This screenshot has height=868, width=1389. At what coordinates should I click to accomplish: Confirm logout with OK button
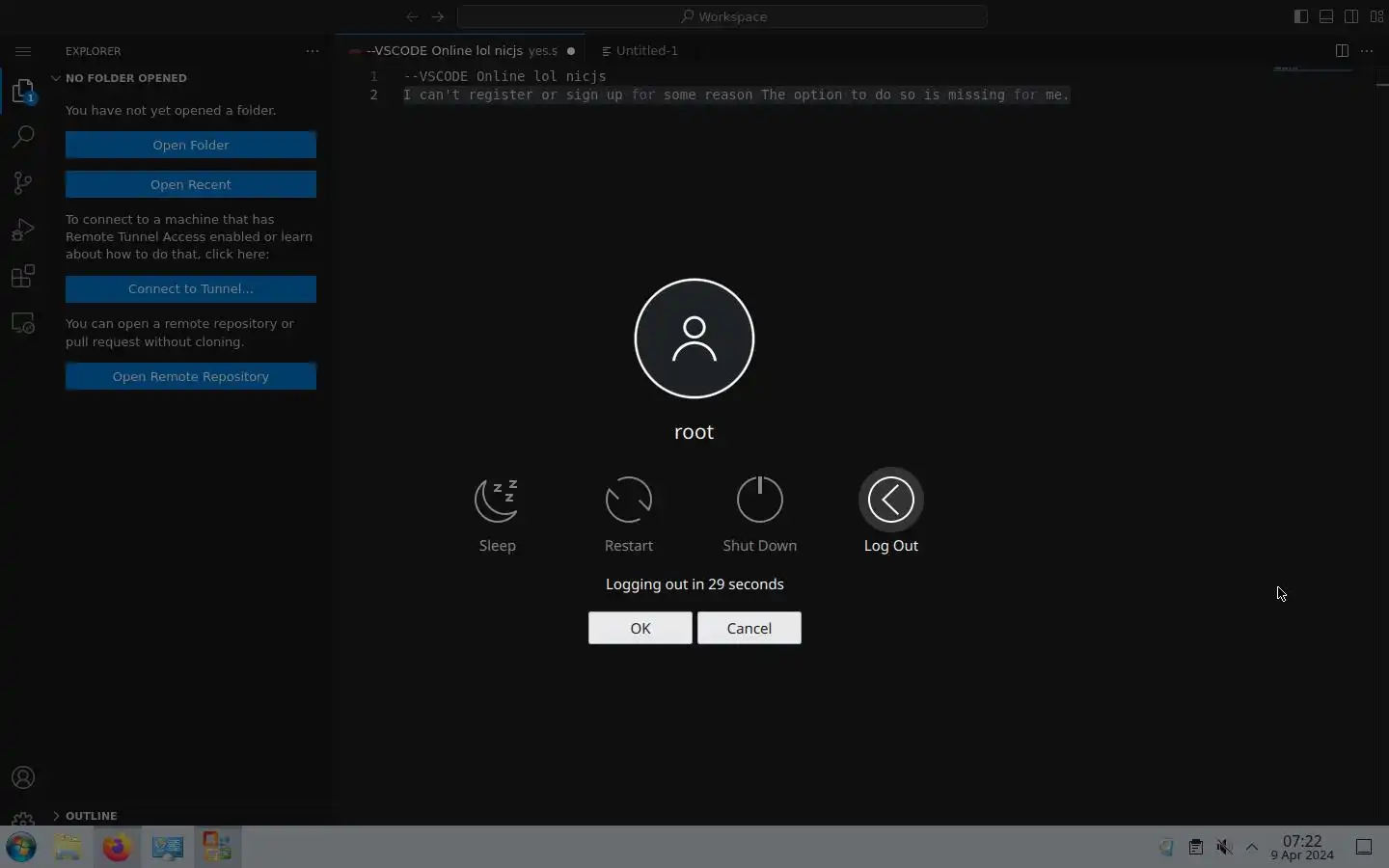640,628
